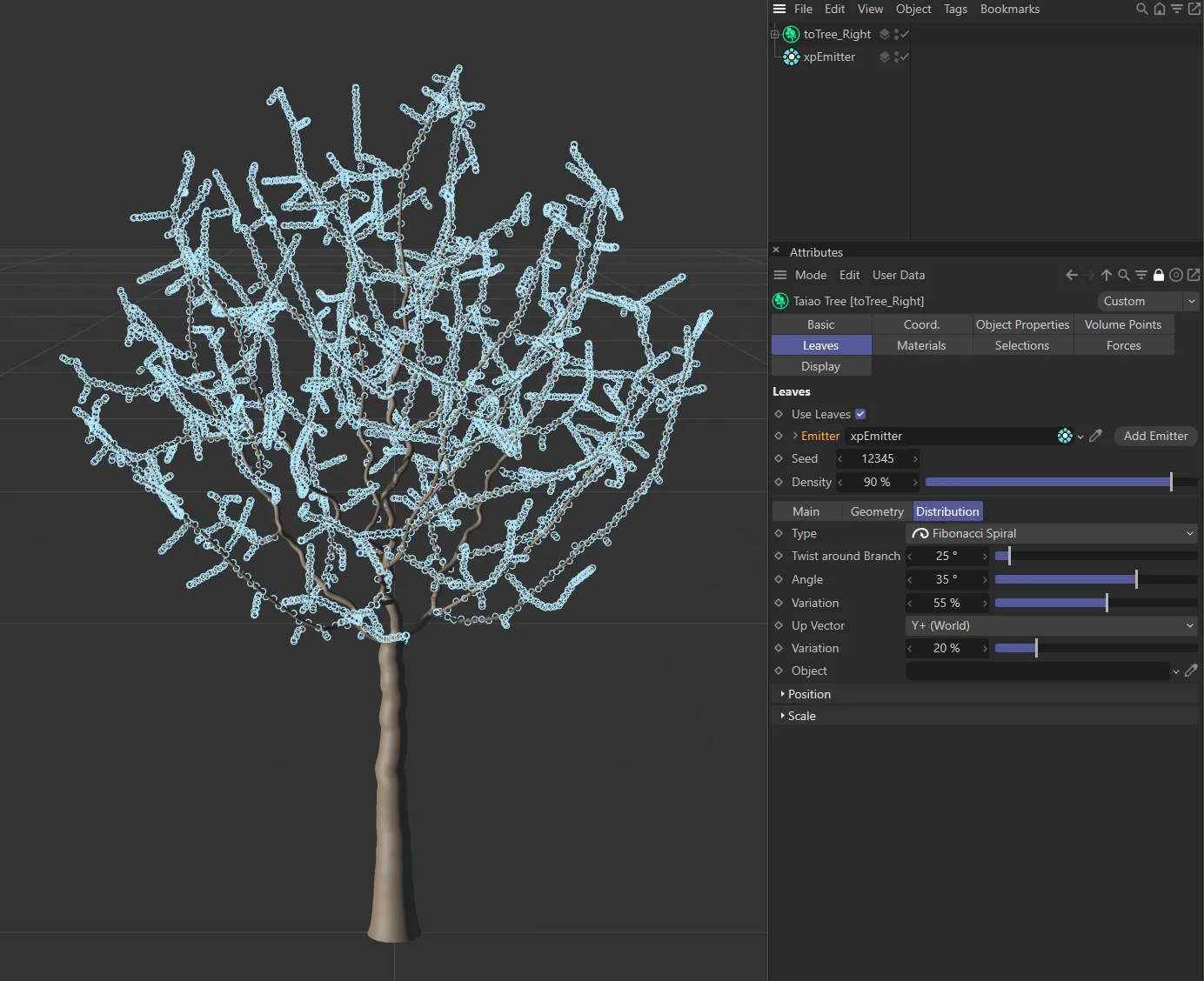Click the Add Emitter button
The image size is (1204, 981).
(x=1154, y=436)
